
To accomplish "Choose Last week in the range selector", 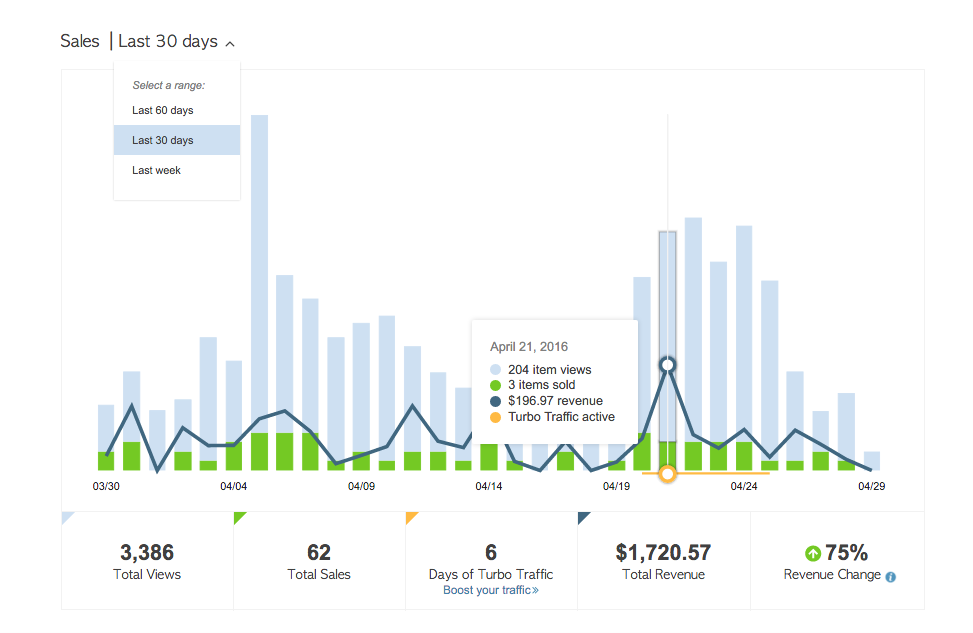I will (x=156, y=170).
